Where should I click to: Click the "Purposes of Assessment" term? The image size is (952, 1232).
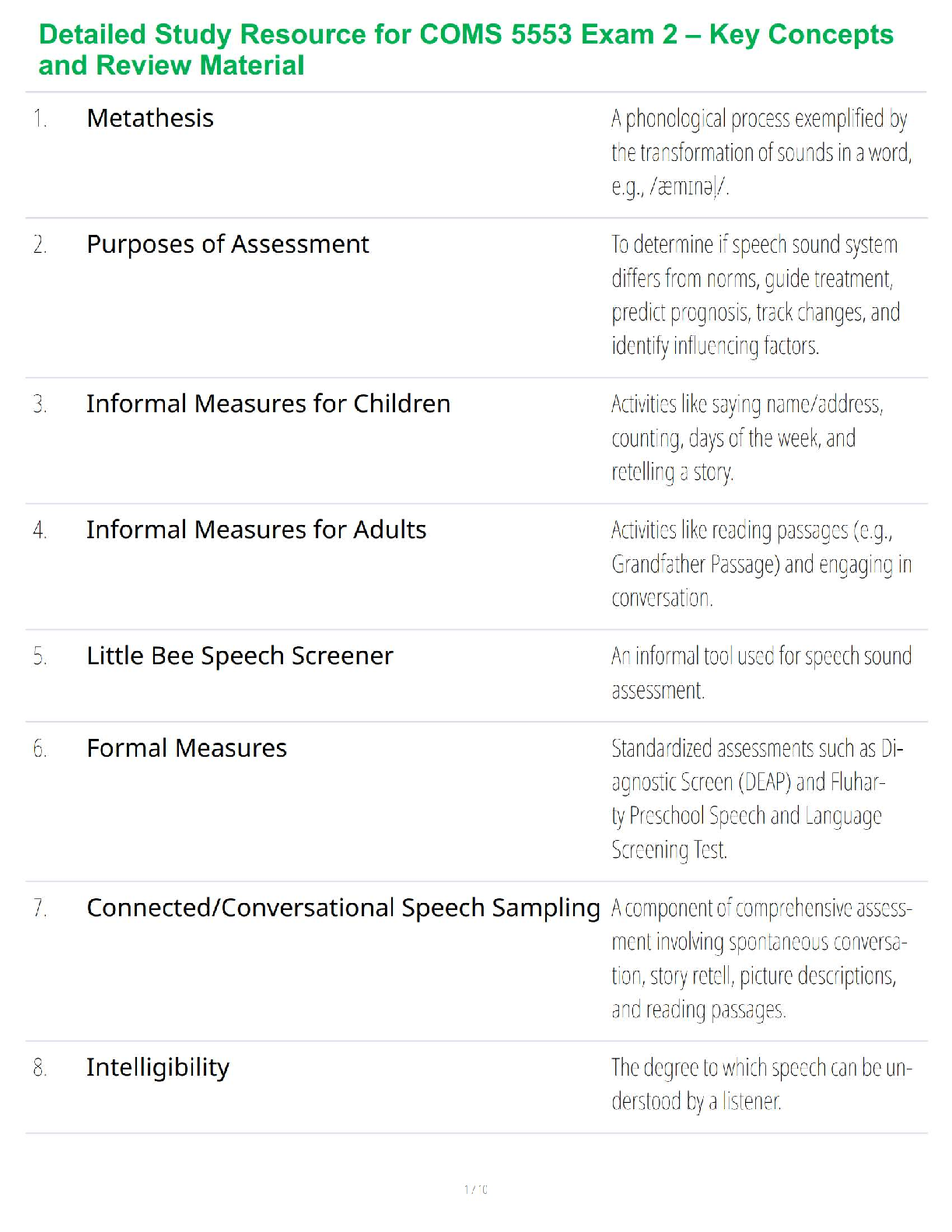[x=227, y=244]
